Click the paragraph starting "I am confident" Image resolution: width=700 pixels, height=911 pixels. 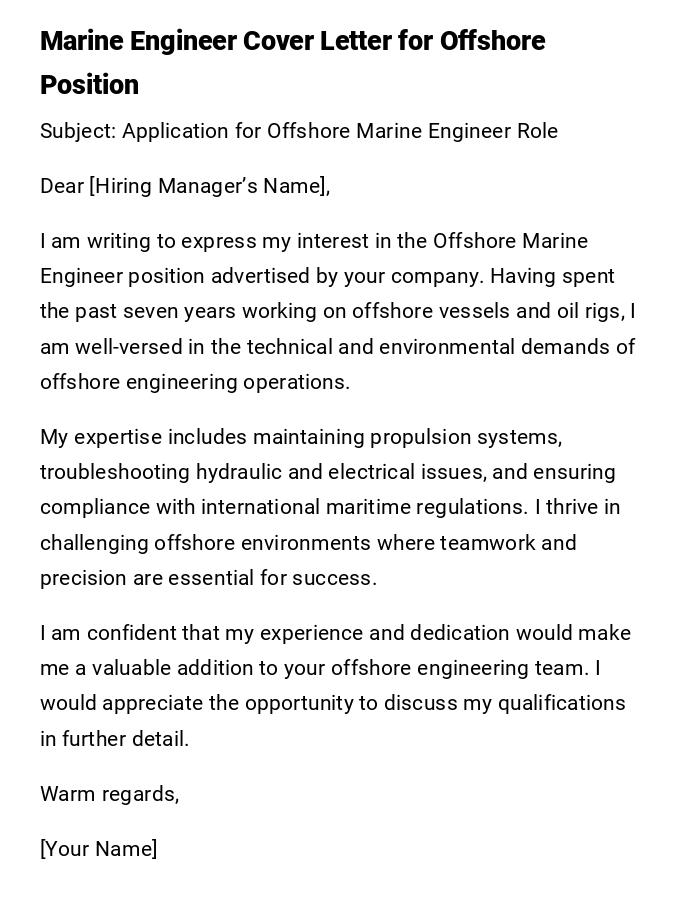tap(335, 686)
